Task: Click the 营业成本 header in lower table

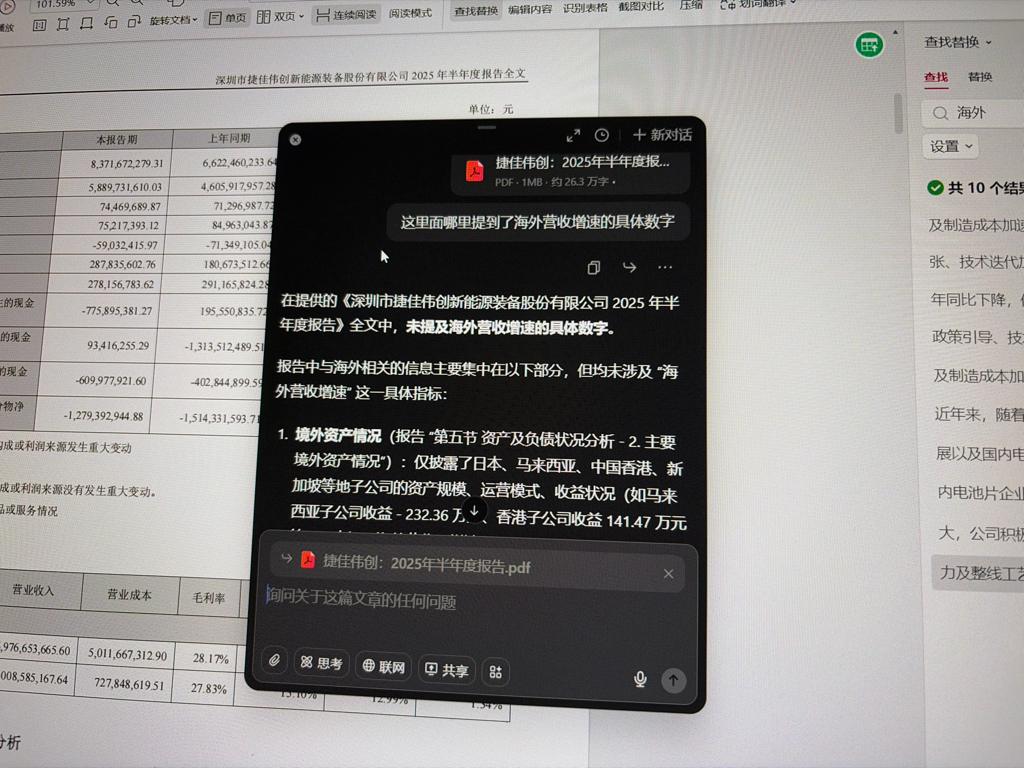Action: pos(129,594)
